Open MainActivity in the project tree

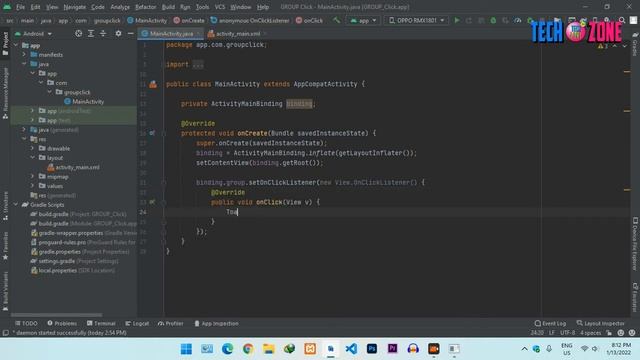pyautogui.click(x=84, y=102)
